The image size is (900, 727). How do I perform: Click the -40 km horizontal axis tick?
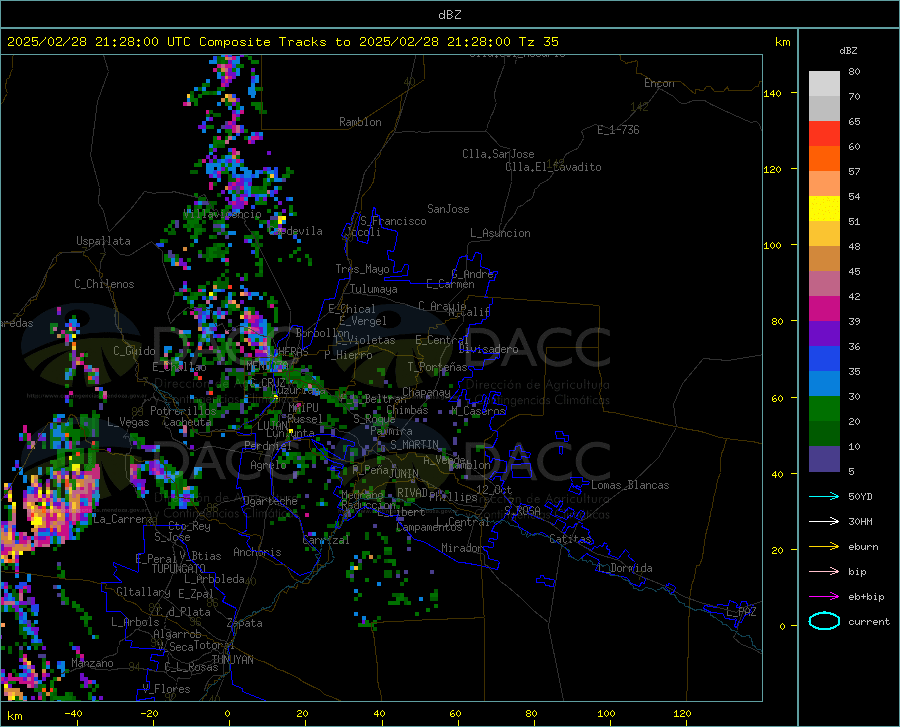pyautogui.click(x=73, y=713)
